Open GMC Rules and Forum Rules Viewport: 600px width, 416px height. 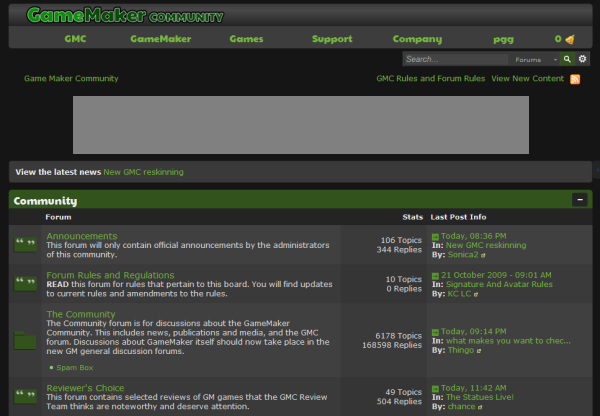click(430, 78)
